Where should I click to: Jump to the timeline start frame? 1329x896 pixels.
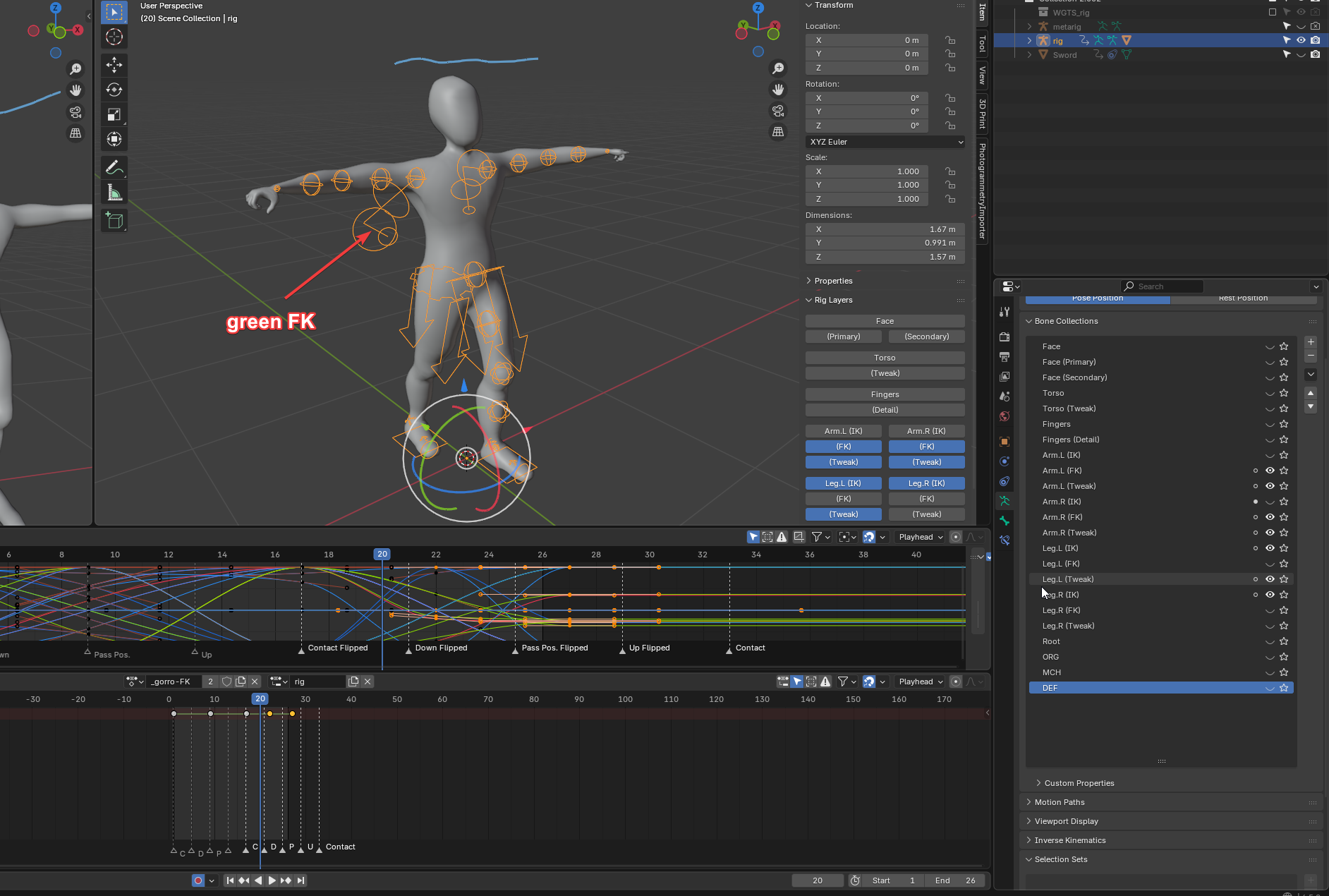[230, 880]
